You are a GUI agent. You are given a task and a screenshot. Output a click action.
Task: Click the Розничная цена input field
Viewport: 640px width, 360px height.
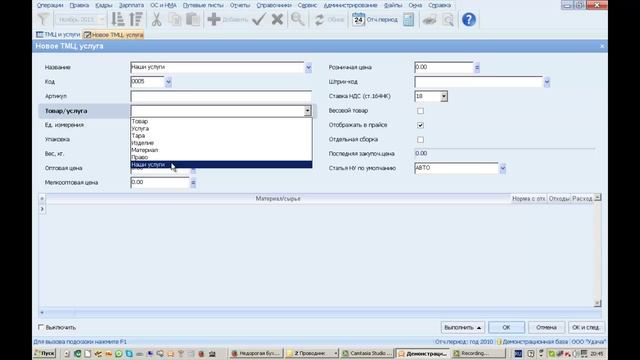tap(444, 67)
